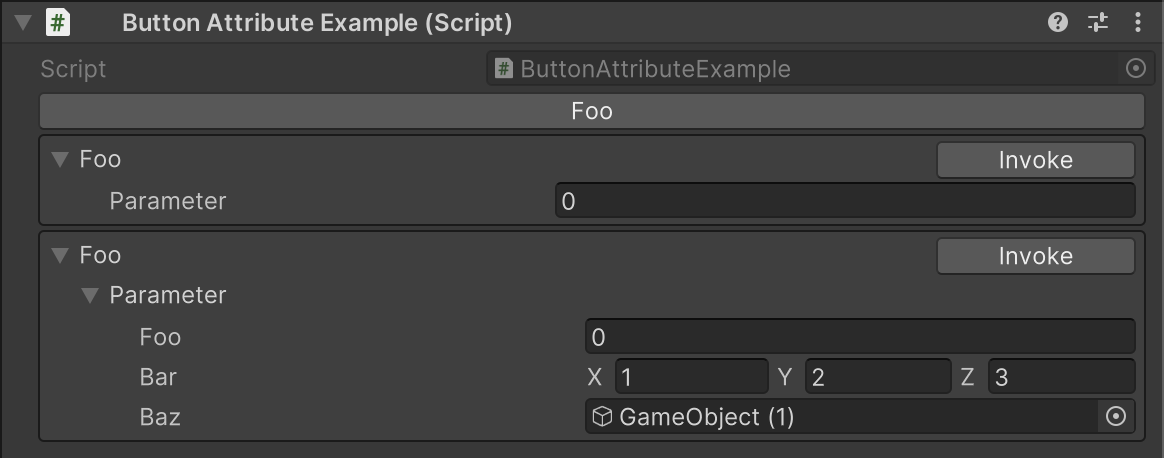Image resolution: width=1164 pixels, height=458 pixels.
Task: Open object picker for Baz field
Action: pos(1116,416)
